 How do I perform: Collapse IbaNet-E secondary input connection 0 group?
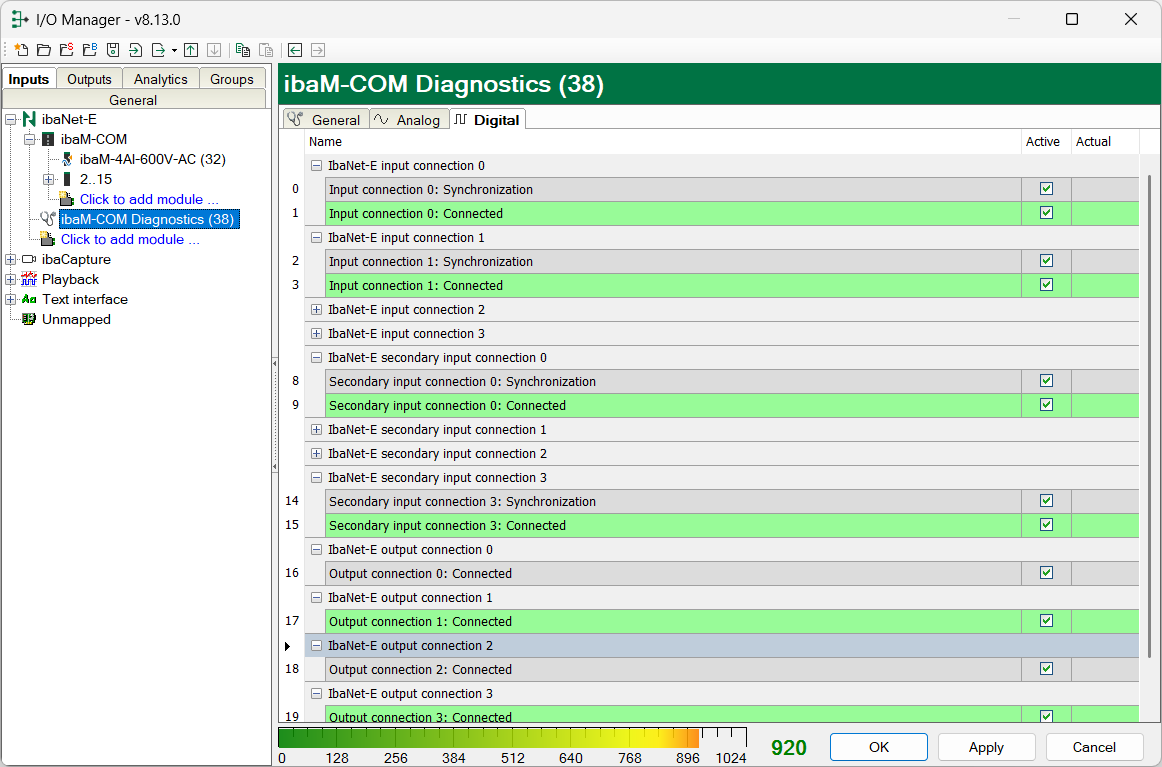(317, 358)
